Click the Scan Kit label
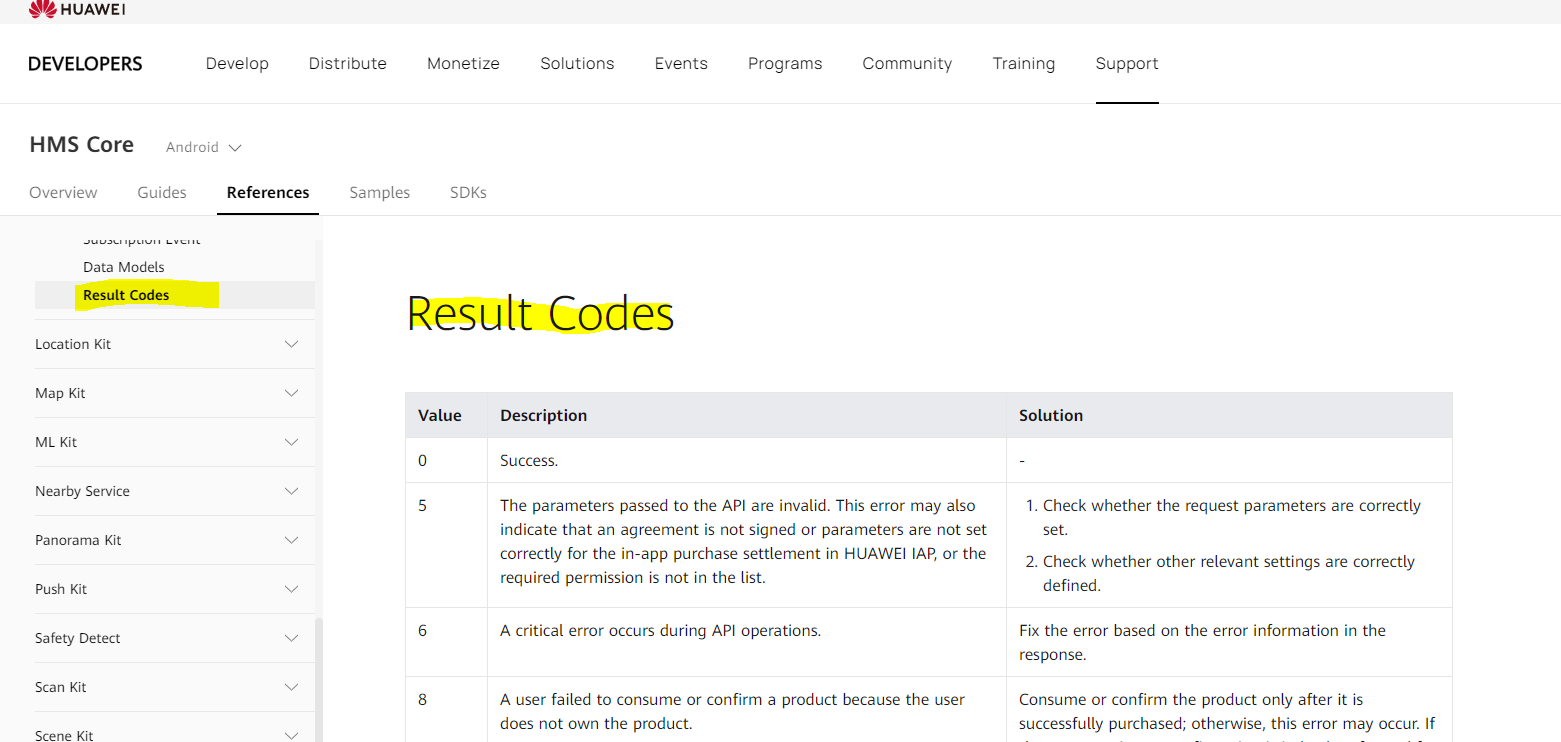The width and height of the screenshot is (1561, 742). pos(61,687)
